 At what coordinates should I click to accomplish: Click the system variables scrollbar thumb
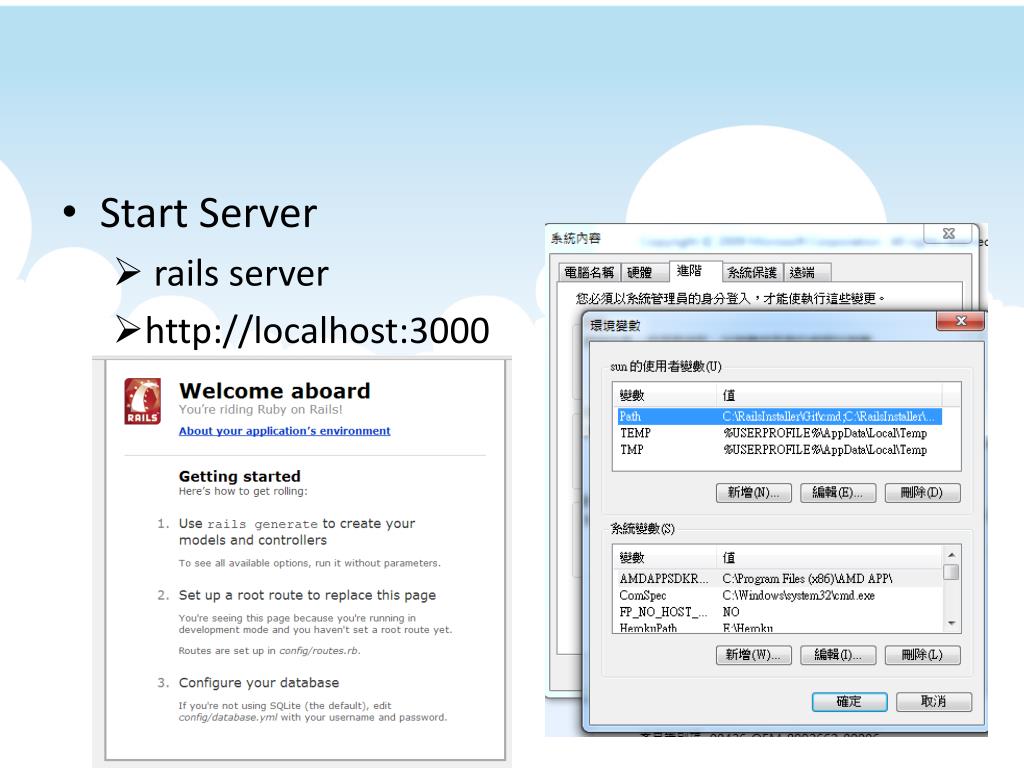click(952, 572)
